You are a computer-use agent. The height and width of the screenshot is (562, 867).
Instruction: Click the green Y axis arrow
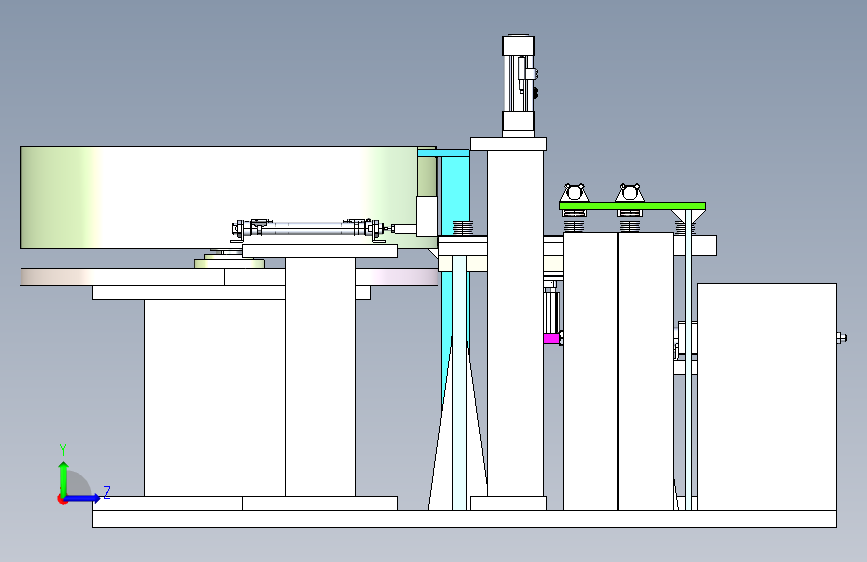click(x=64, y=479)
